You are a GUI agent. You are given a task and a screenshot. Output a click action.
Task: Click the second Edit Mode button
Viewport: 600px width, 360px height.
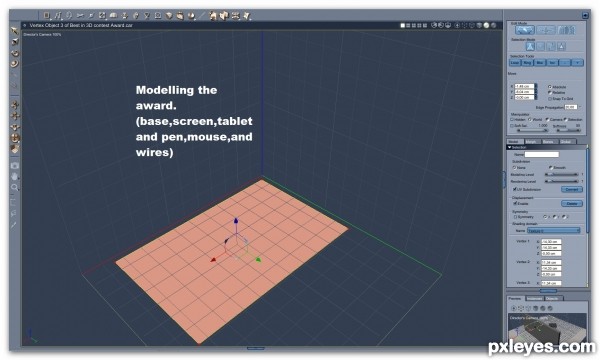(546, 30)
